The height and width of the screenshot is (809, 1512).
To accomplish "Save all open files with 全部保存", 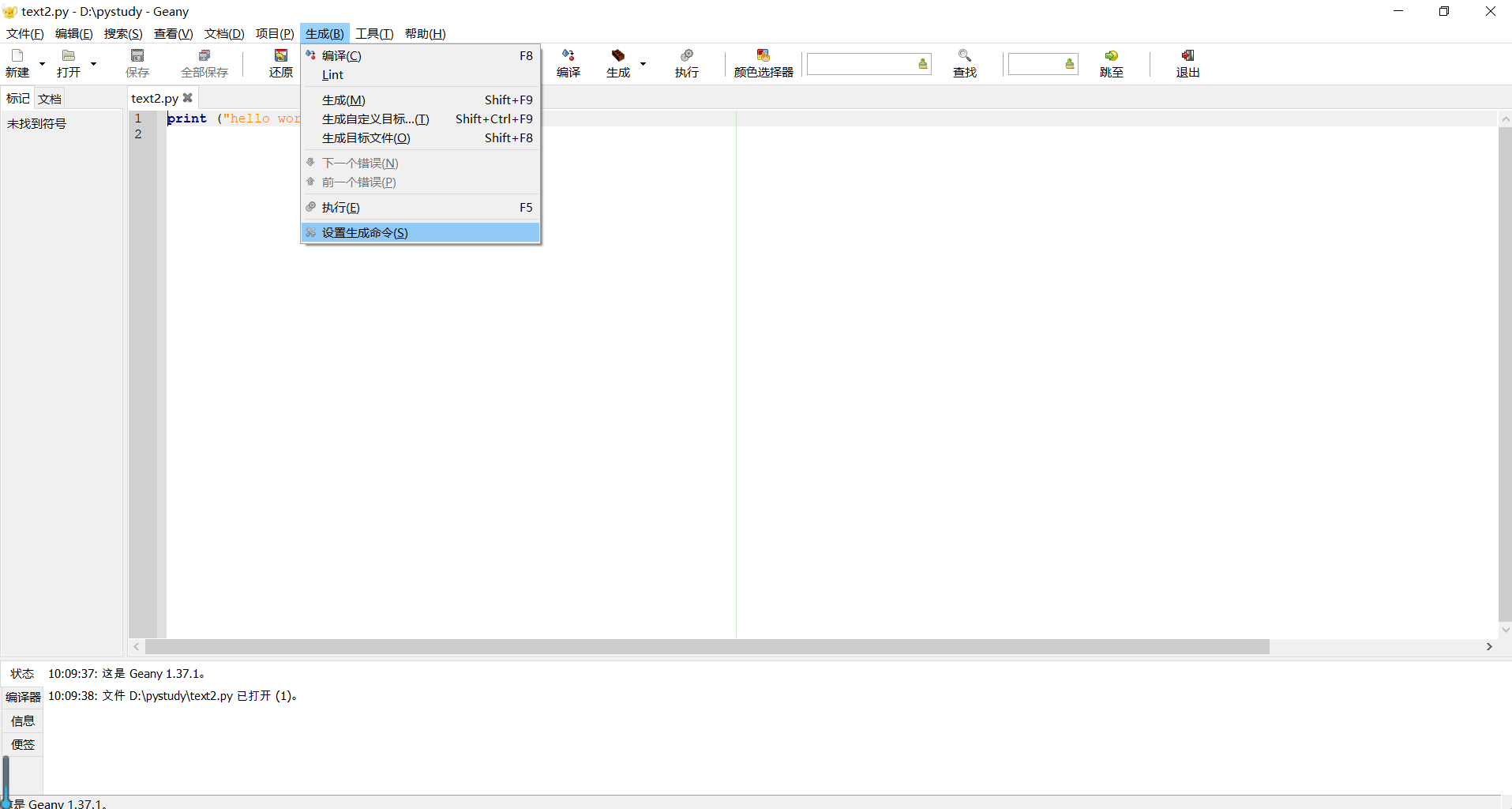I will click(204, 63).
